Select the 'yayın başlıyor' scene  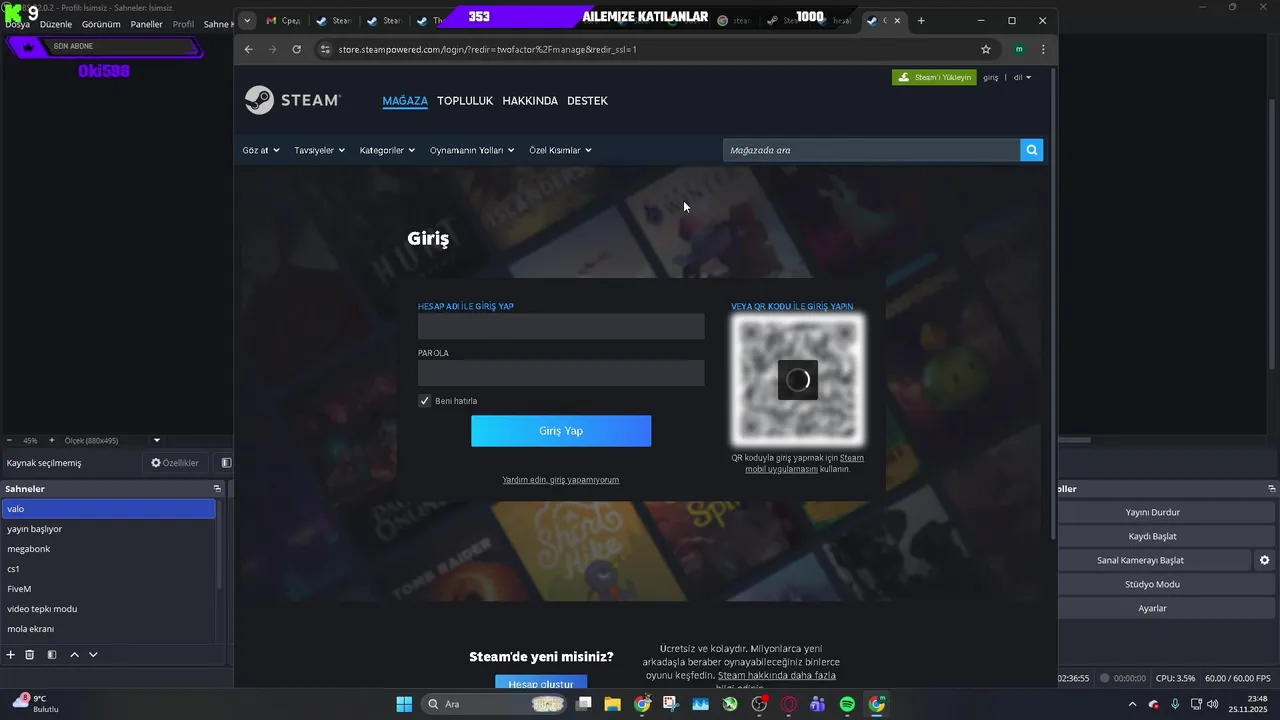click(x=109, y=529)
